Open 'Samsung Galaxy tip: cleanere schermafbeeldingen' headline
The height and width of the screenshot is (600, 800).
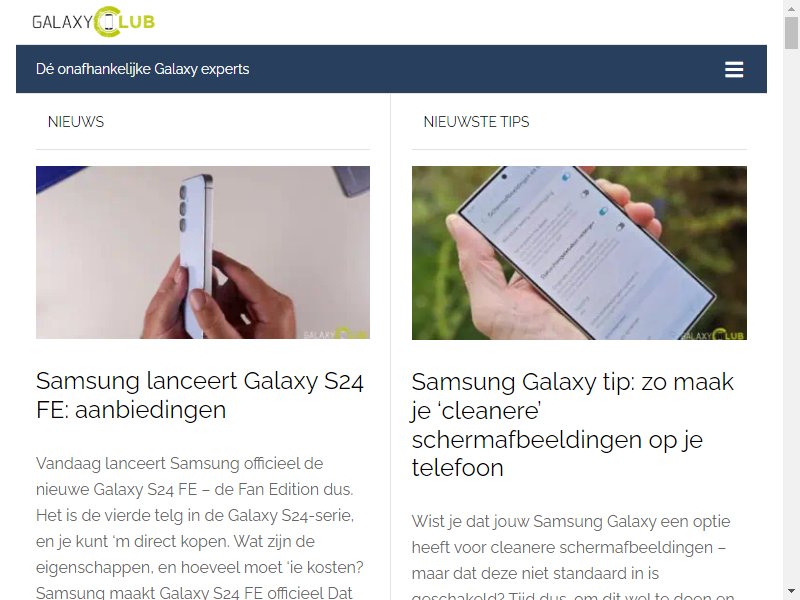572,424
